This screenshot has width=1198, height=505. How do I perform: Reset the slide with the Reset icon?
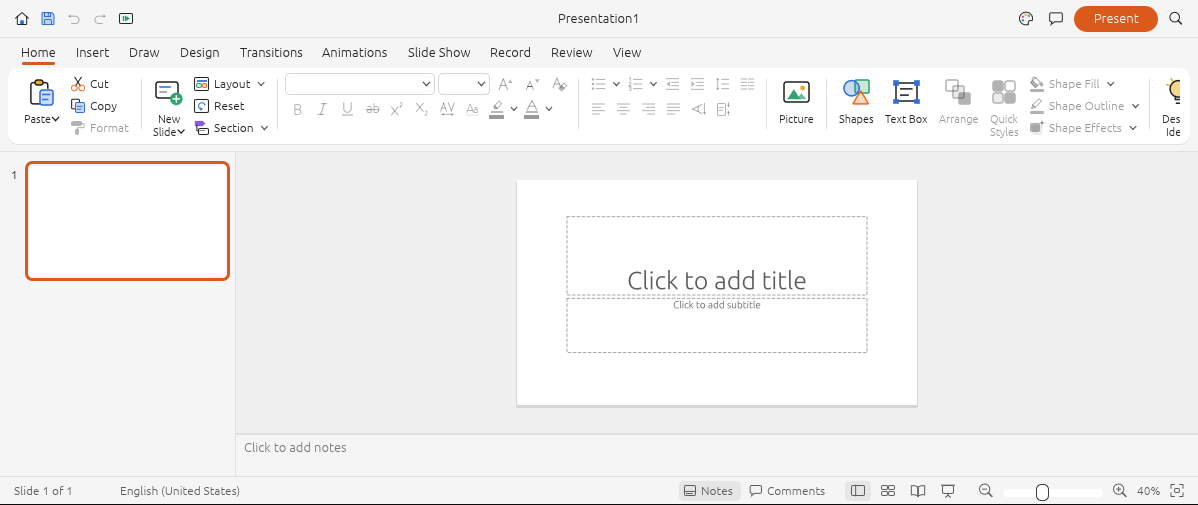202,106
